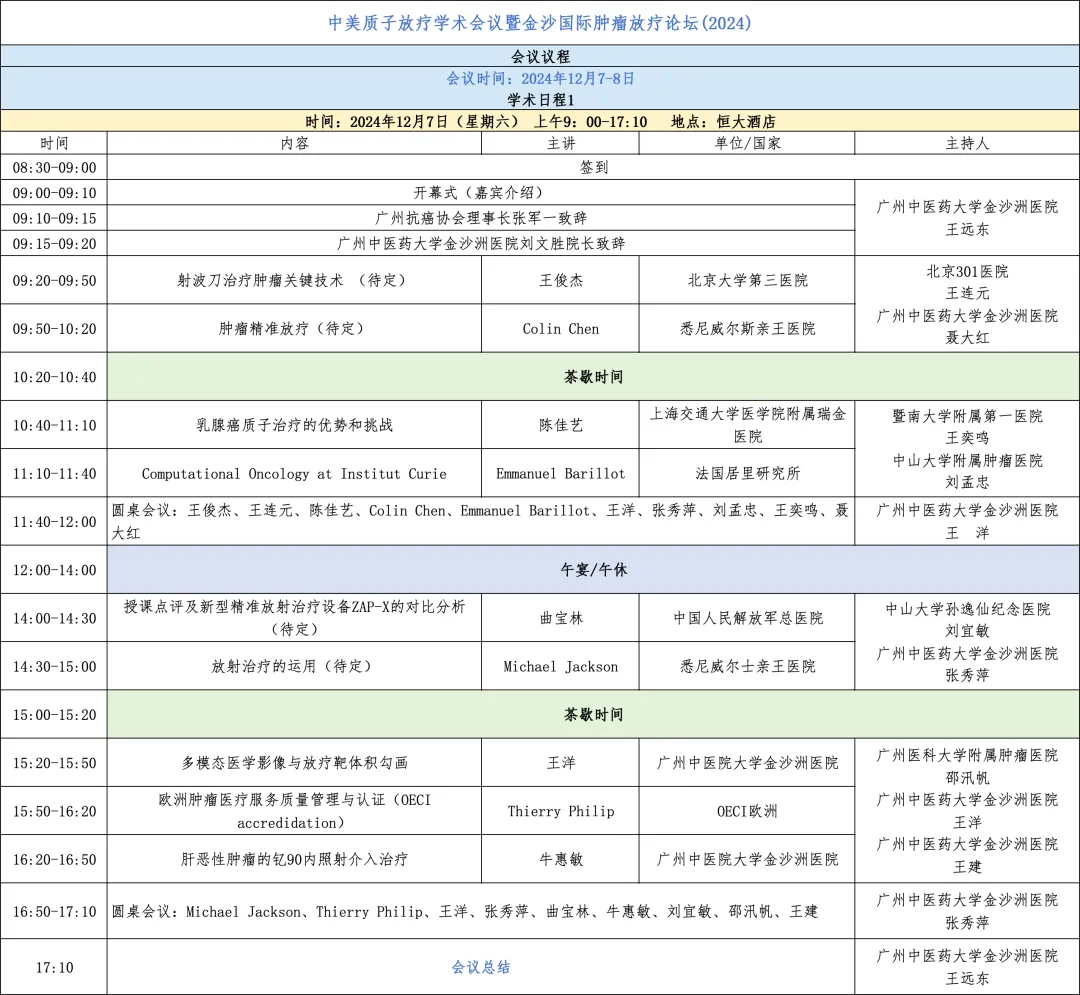Click speaker Michael Jackson cell
Image resolution: width=1080 pixels, height=995 pixels.
(x=561, y=666)
